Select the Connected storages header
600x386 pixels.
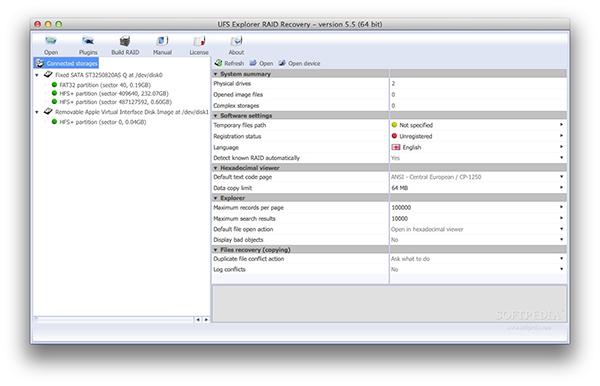tap(67, 63)
